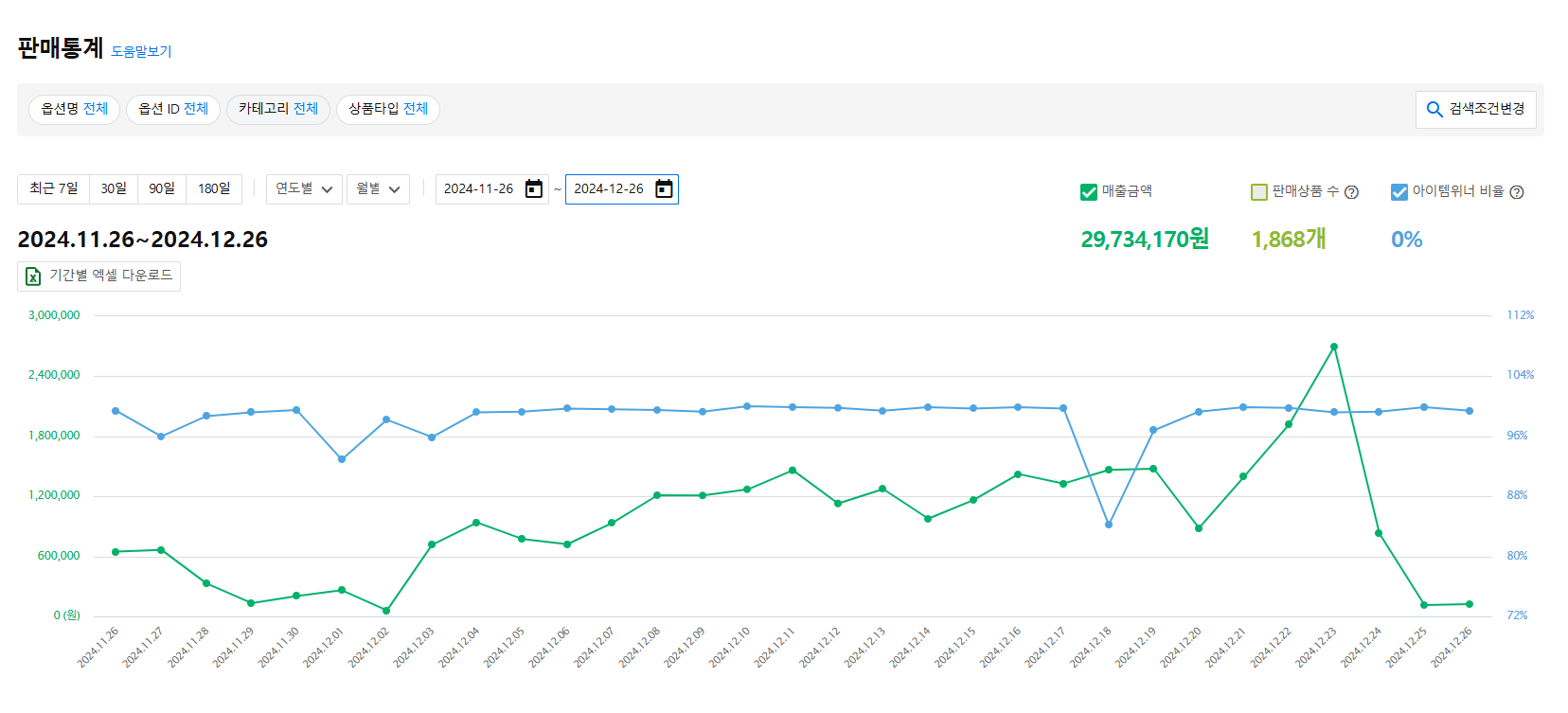Screen dimensions: 1568x713
Task: Toggle the 매출금액 checkbox
Action: (x=1089, y=192)
